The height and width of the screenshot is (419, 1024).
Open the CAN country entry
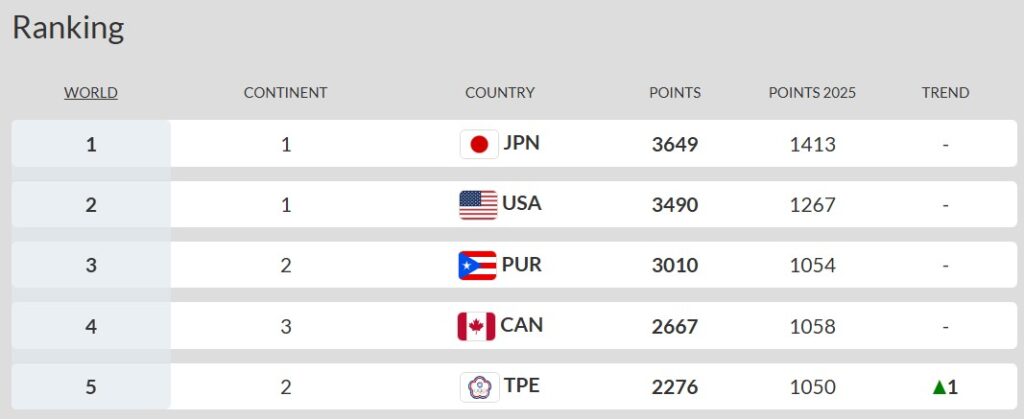(521, 326)
